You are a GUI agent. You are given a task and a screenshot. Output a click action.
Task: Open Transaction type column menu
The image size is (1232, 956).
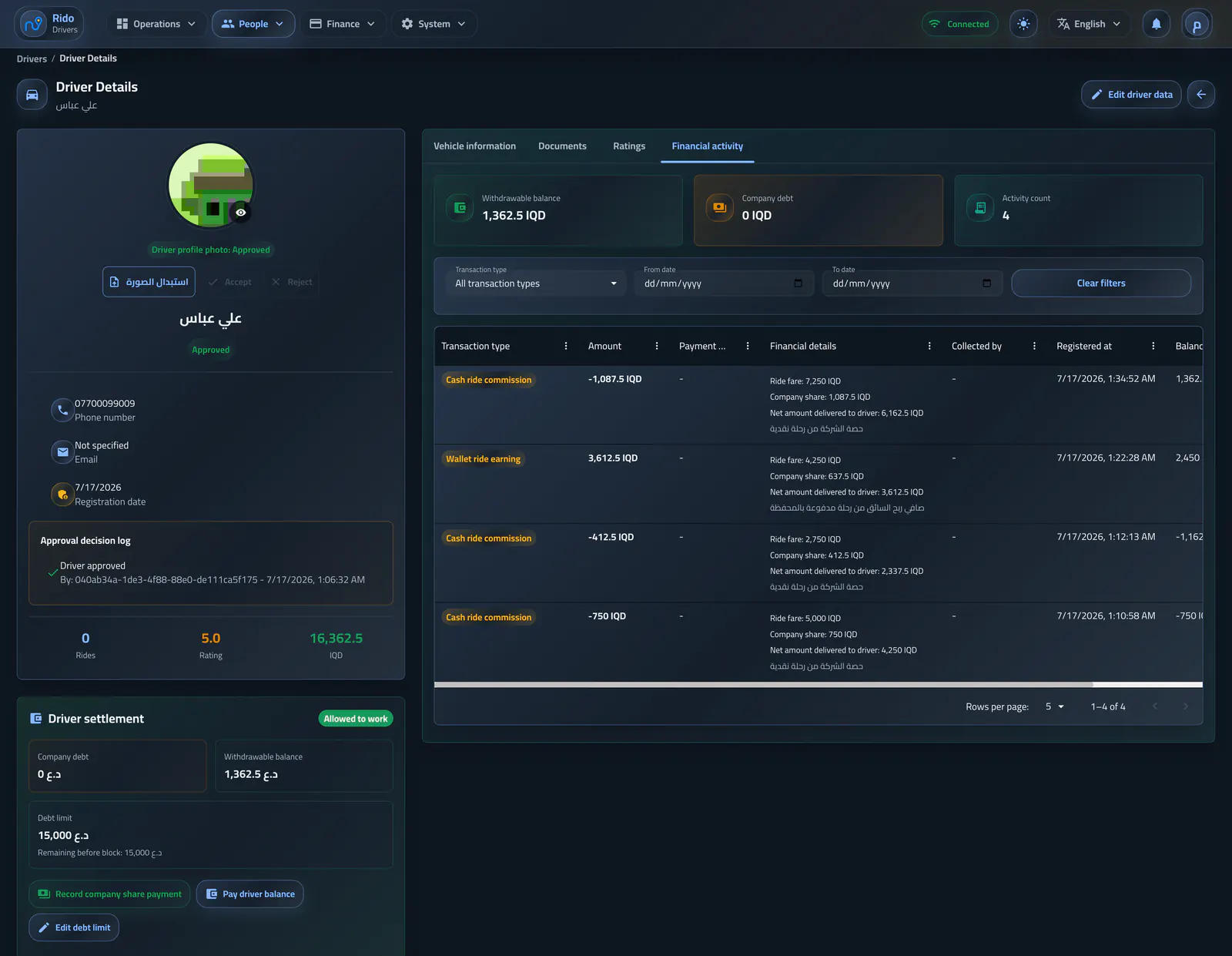[x=566, y=346]
